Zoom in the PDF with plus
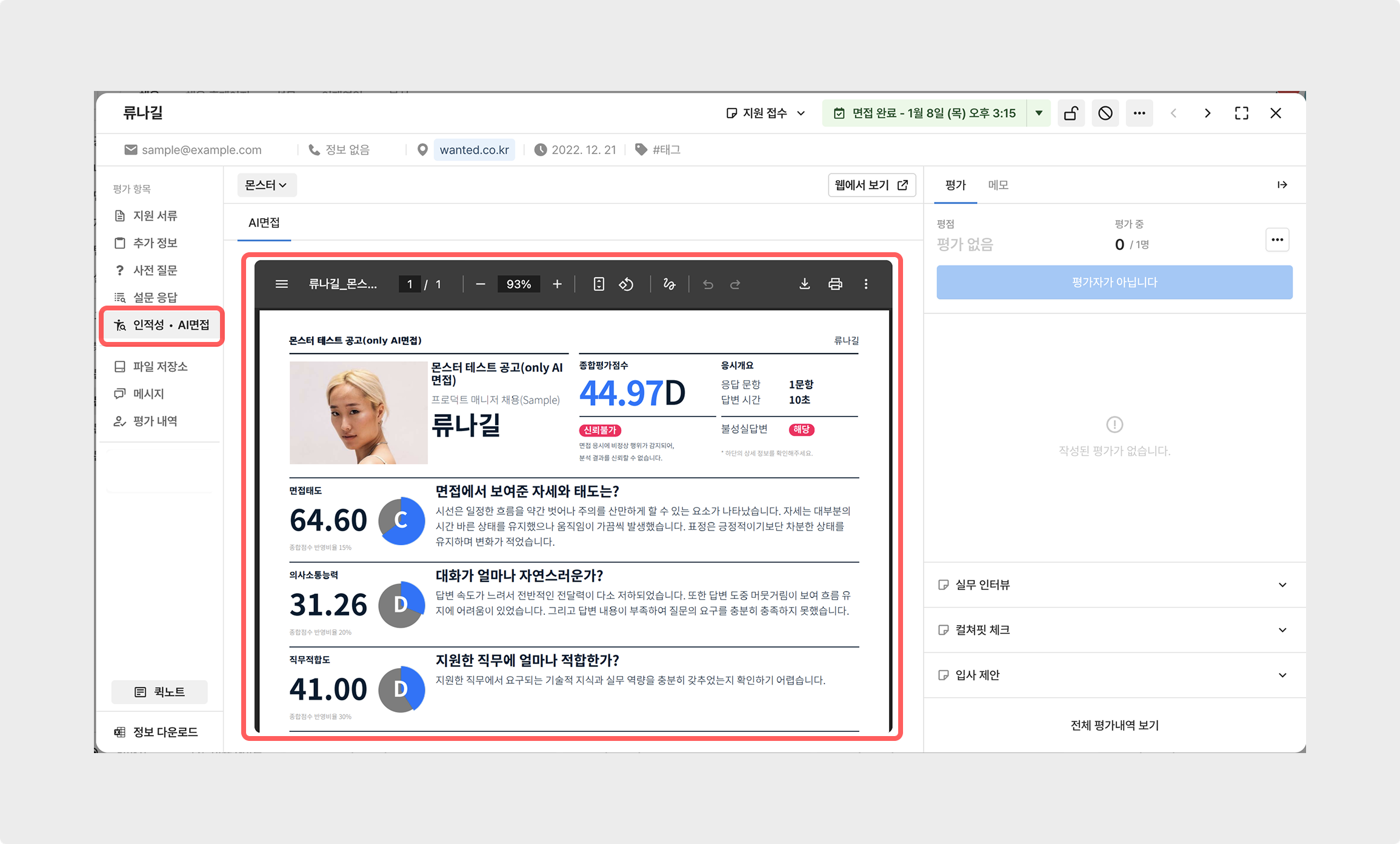Screen dimensions: 1400x844 pyautogui.click(x=557, y=284)
